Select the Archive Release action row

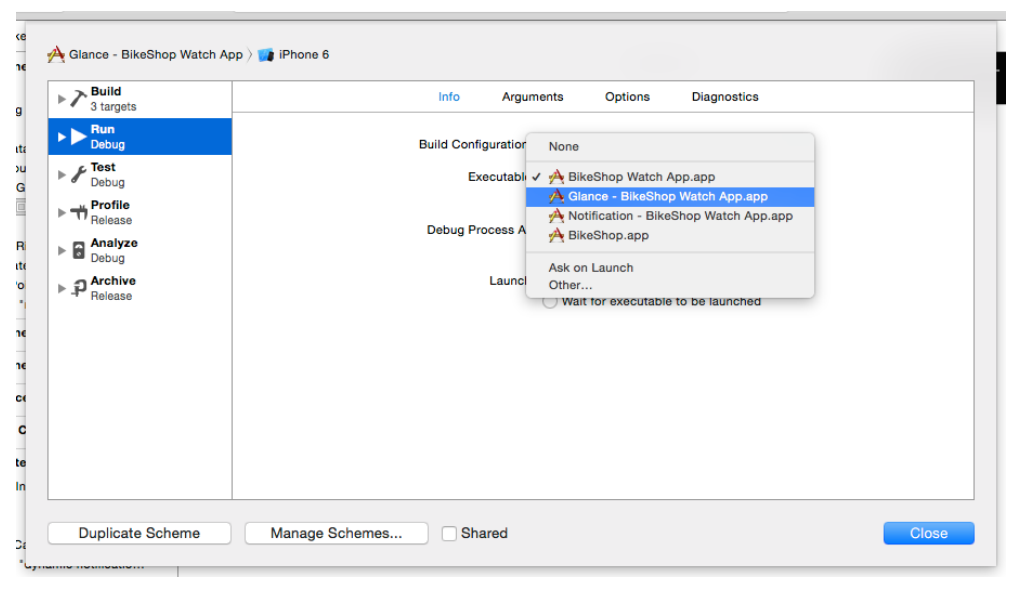click(x=140, y=288)
